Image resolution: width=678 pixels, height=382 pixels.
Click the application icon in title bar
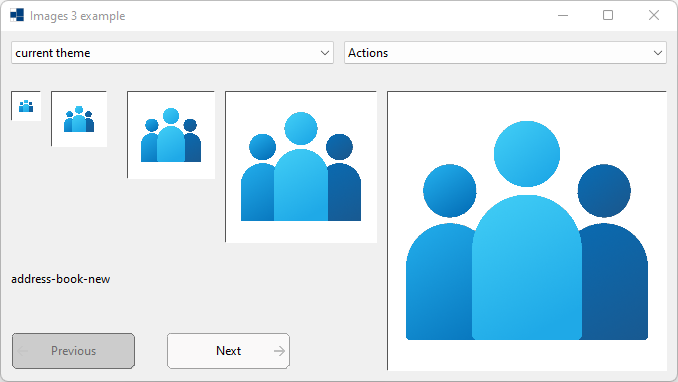pyautogui.click(x=17, y=16)
